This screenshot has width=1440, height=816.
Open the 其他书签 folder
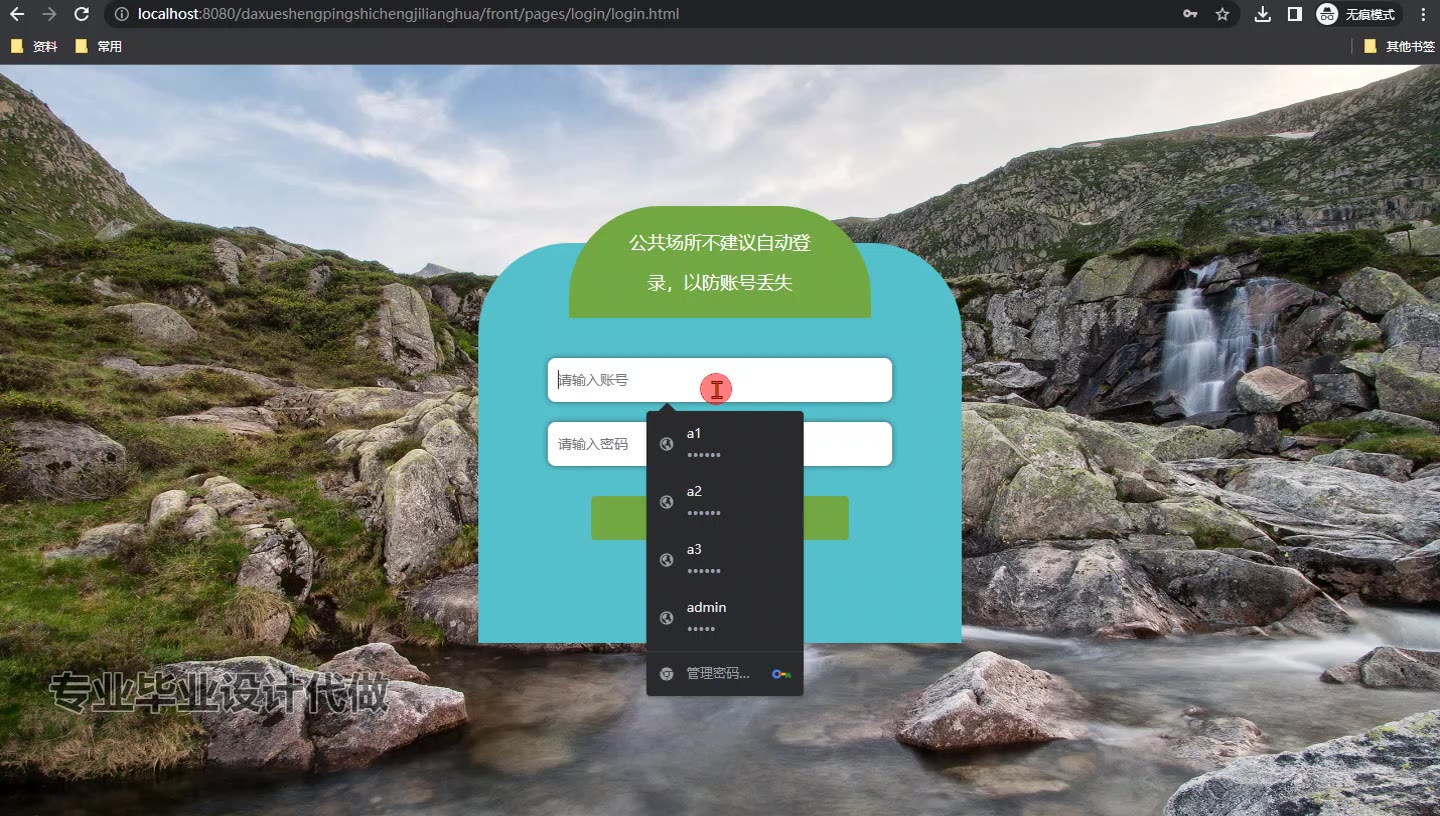(x=1399, y=46)
